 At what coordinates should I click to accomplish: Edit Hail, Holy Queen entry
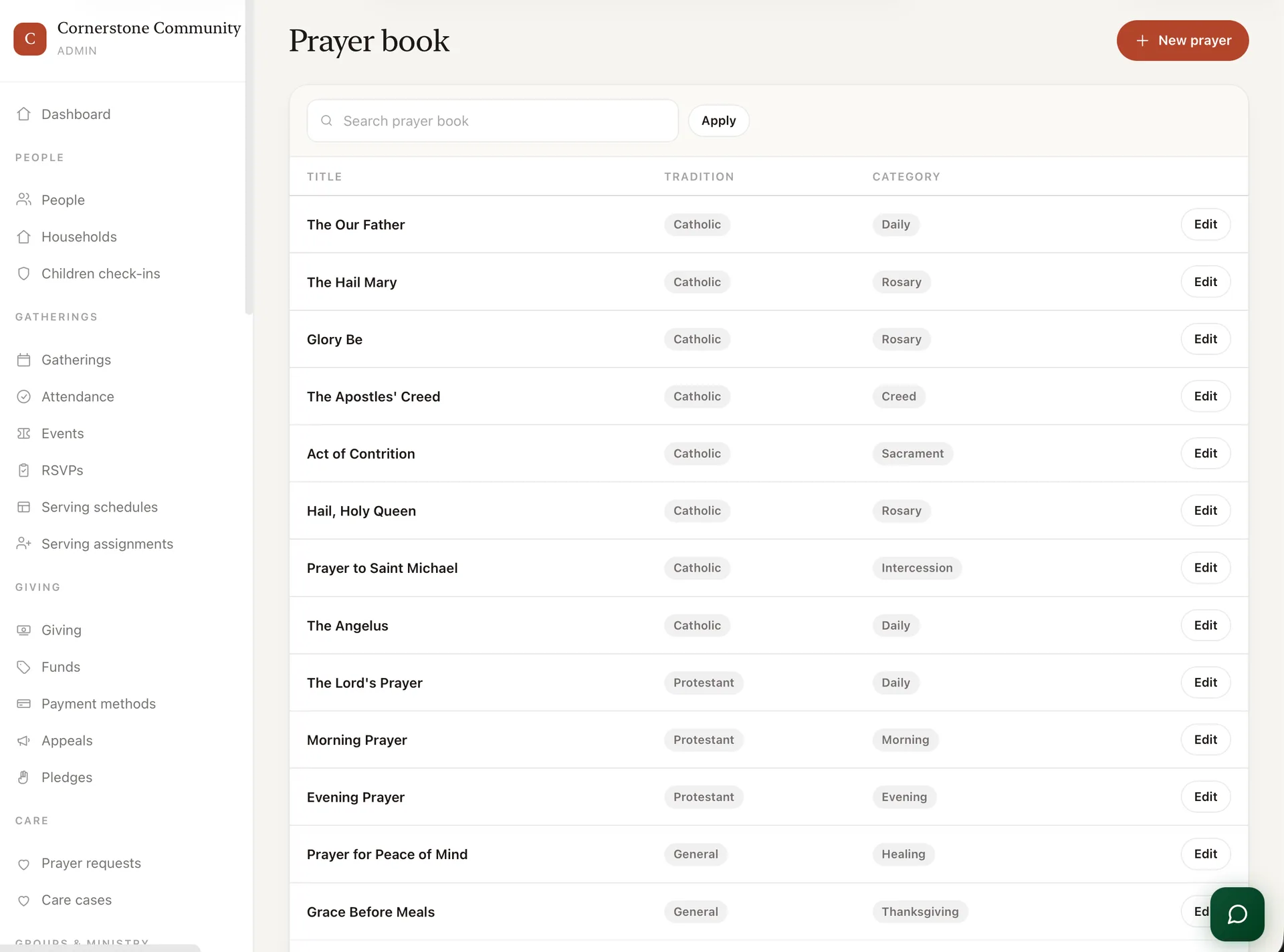(x=1205, y=510)
